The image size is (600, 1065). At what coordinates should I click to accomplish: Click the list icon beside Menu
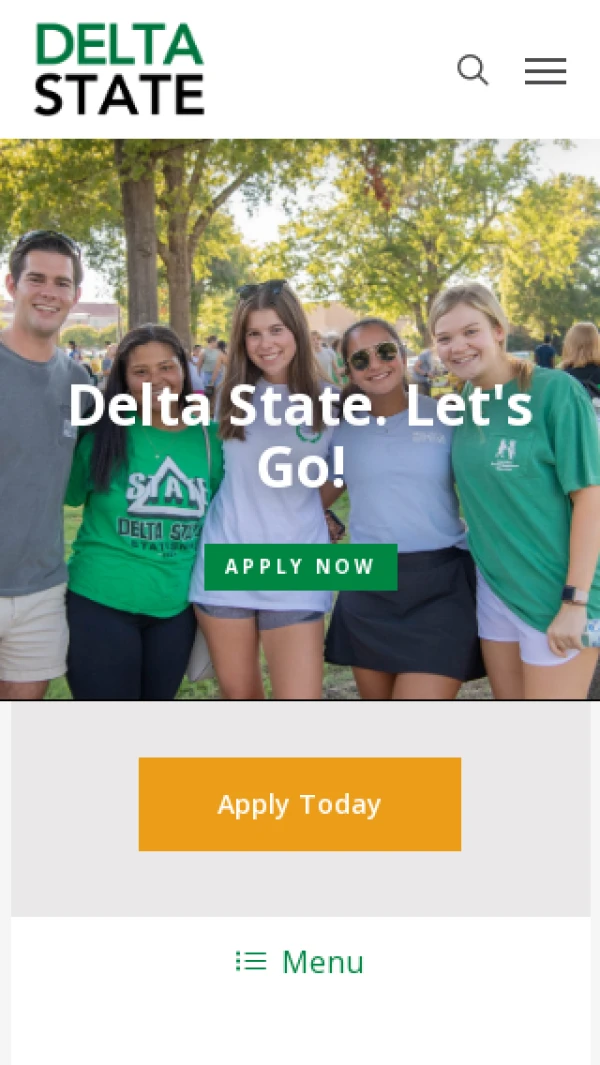tap(251, 961)
